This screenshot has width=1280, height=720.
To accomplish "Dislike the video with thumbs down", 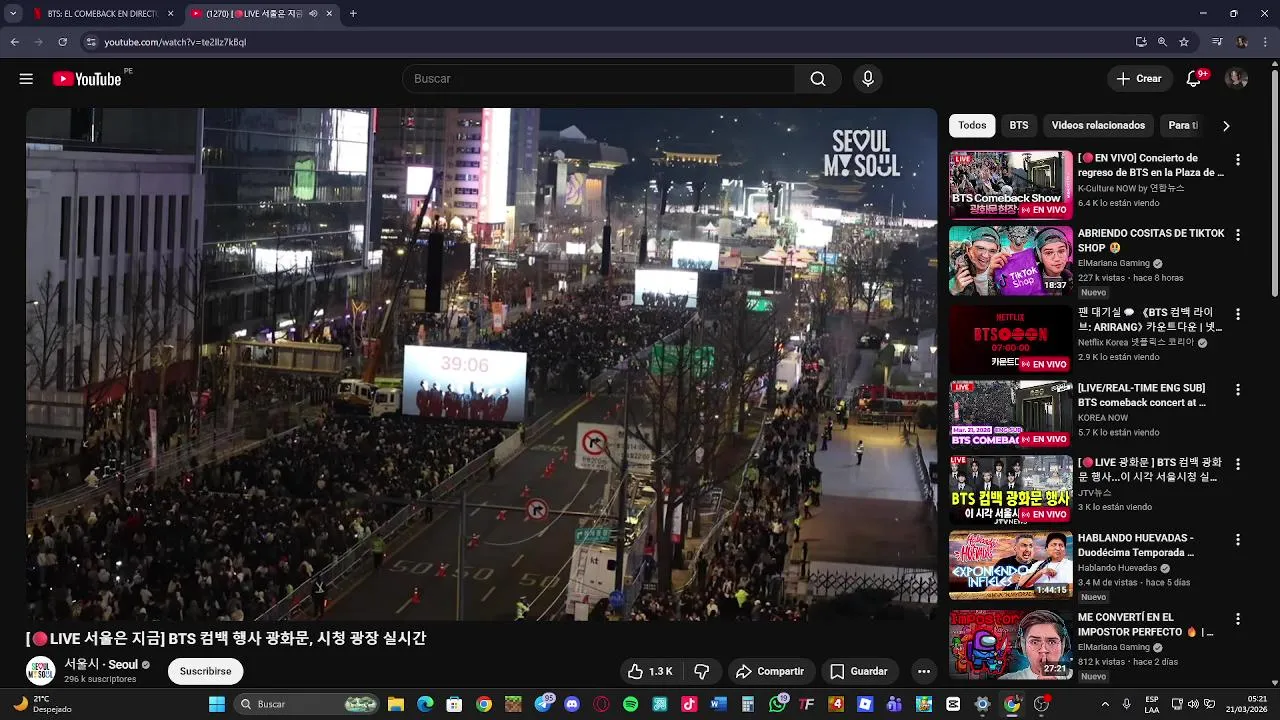I will 702,671.
